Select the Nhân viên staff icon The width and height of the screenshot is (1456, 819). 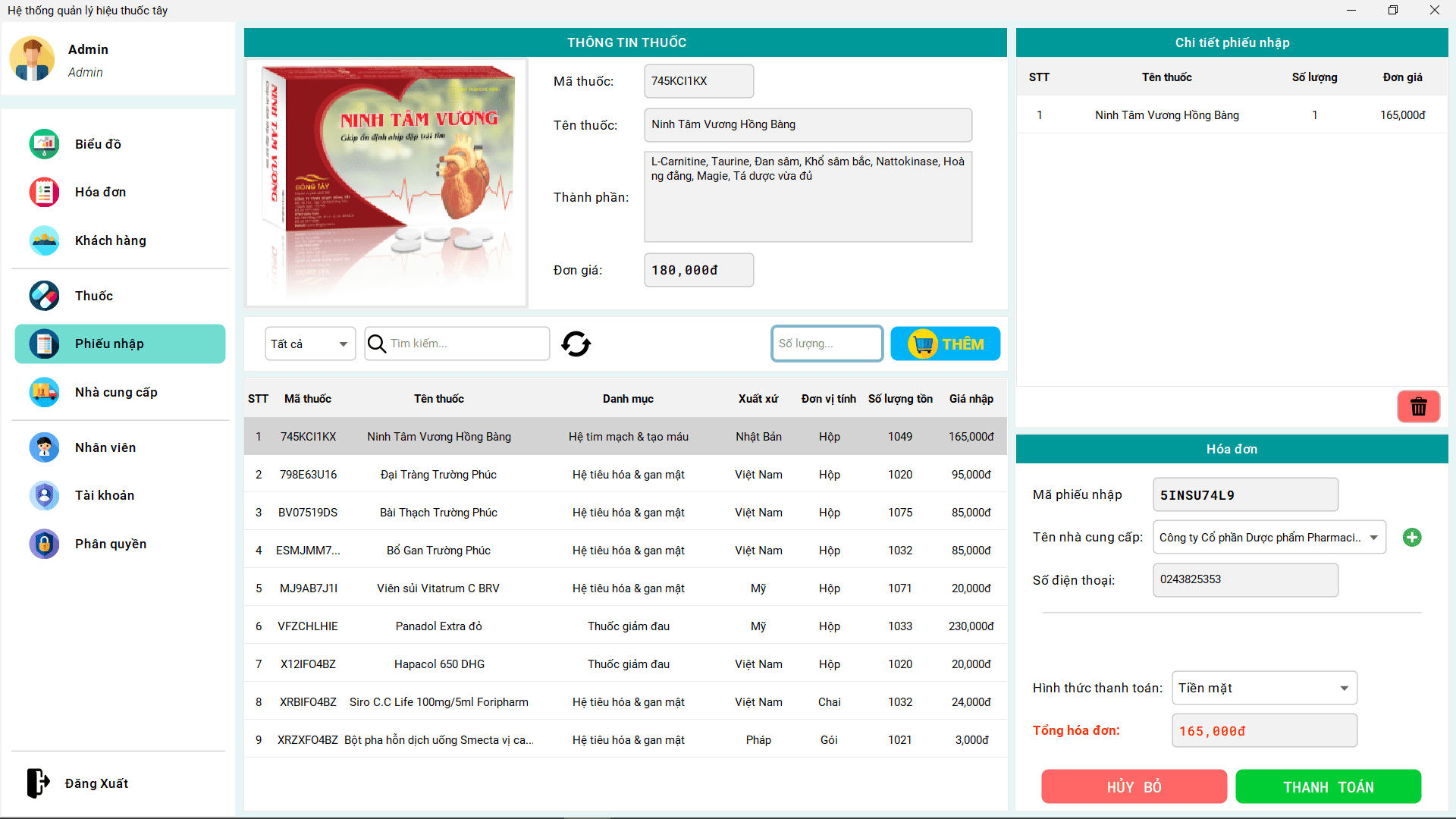pyautogui.click(x=44, y=447)
